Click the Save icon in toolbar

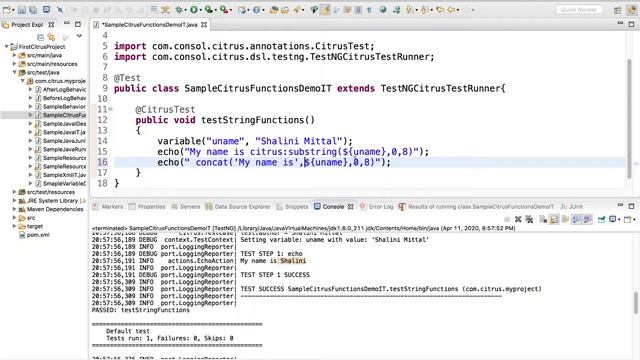22,10
